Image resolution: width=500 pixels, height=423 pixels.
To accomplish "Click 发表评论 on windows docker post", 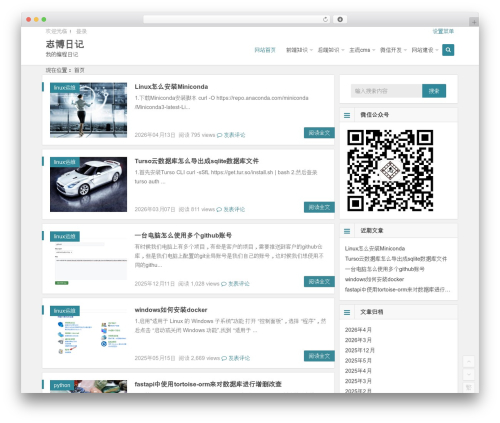I will (x=239, y=358).
